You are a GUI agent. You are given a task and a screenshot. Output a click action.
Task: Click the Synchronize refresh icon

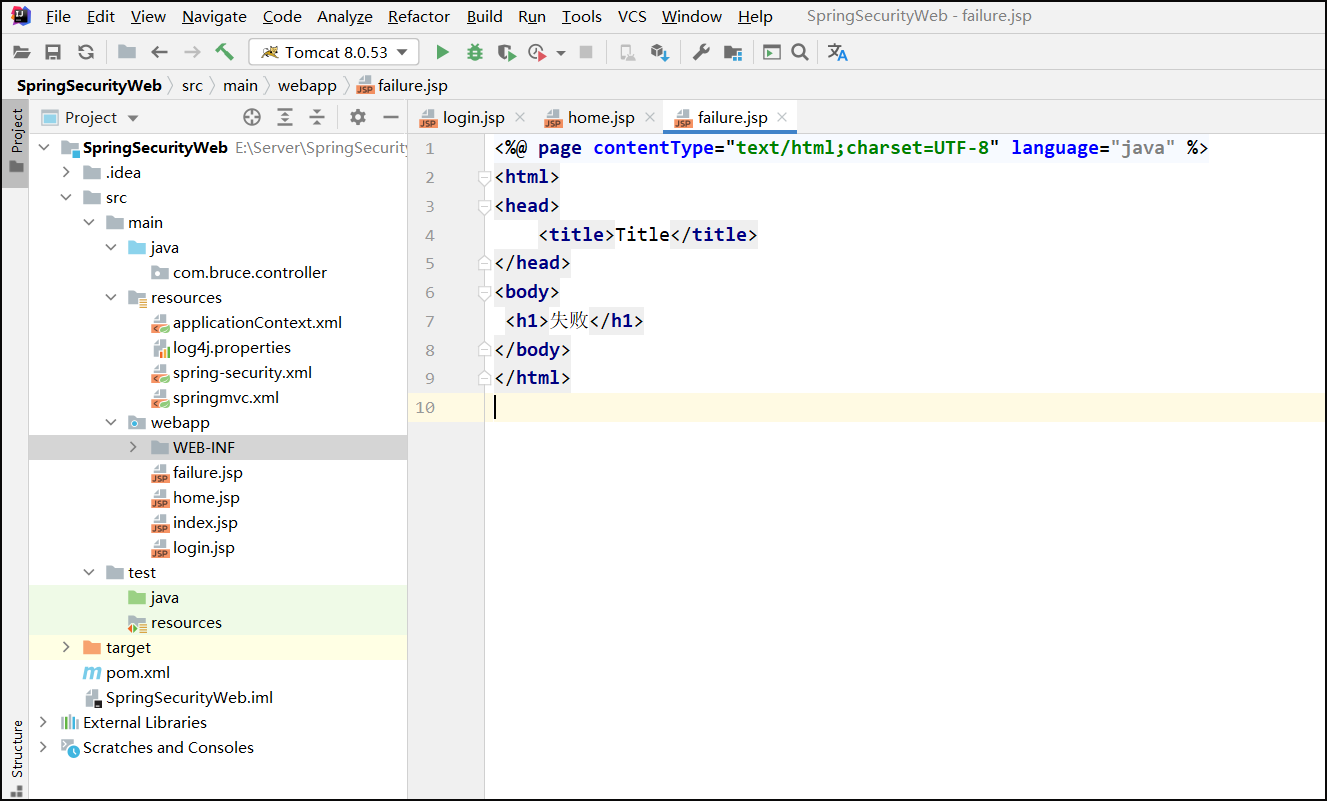click(86, 52)
